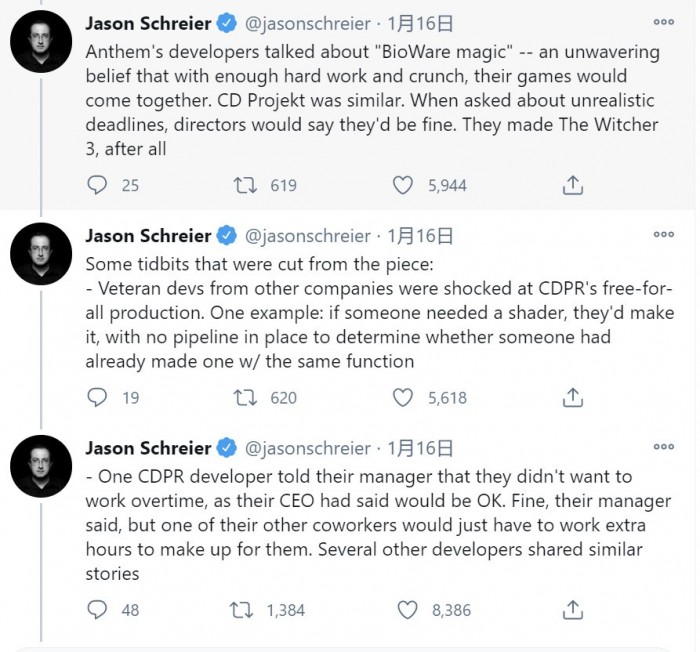Click @jasonschreier handle on second tweet
This screenshot has width=700, height=652.
tap(308, 236)
